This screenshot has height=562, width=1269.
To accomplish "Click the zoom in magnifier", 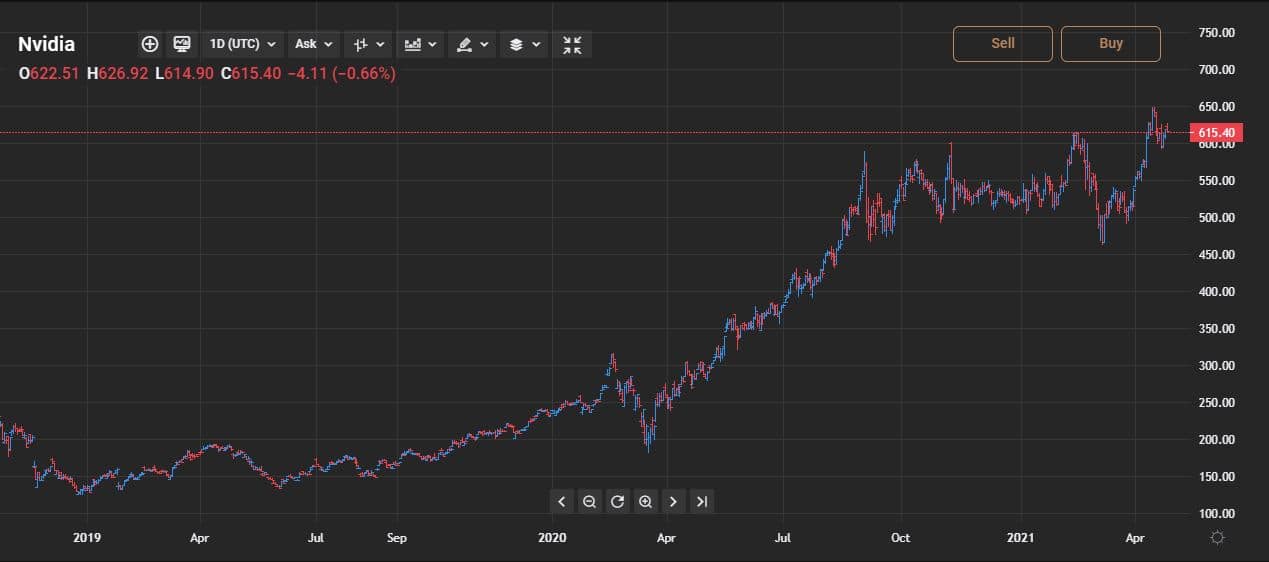I will (x=645, y=502).
